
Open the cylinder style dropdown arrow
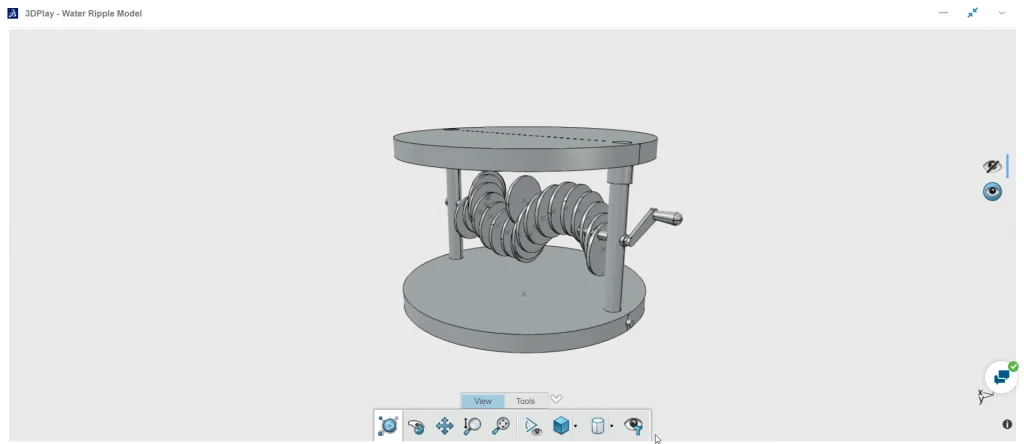611,426
